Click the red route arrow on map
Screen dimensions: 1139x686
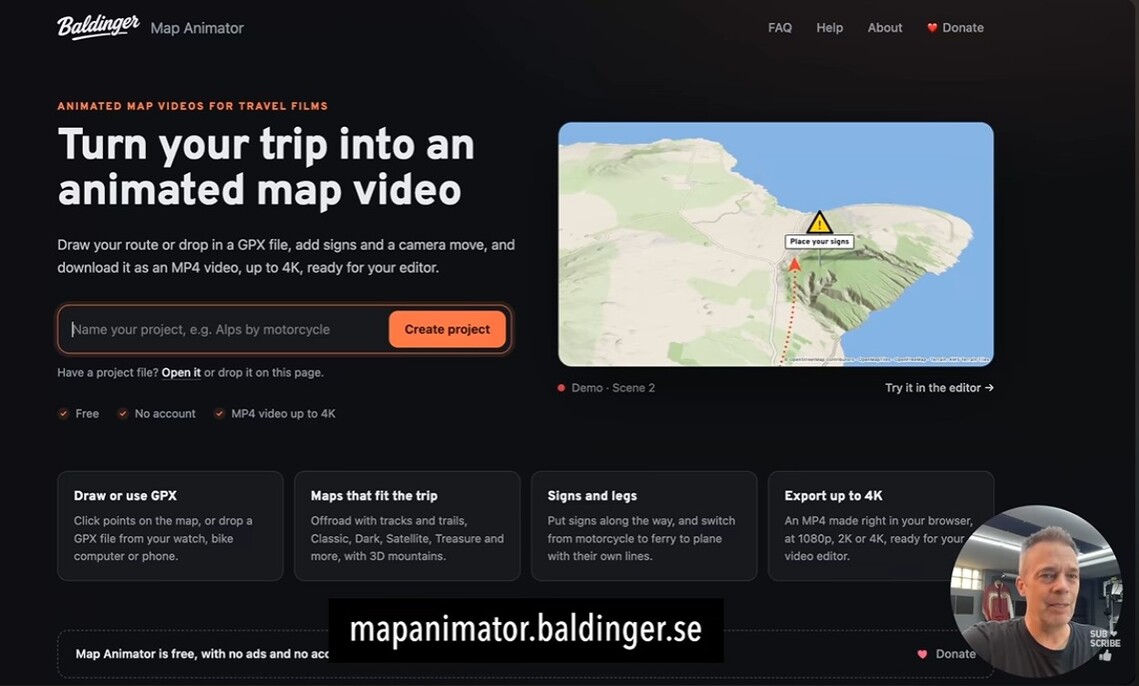(x=795, y=264)
